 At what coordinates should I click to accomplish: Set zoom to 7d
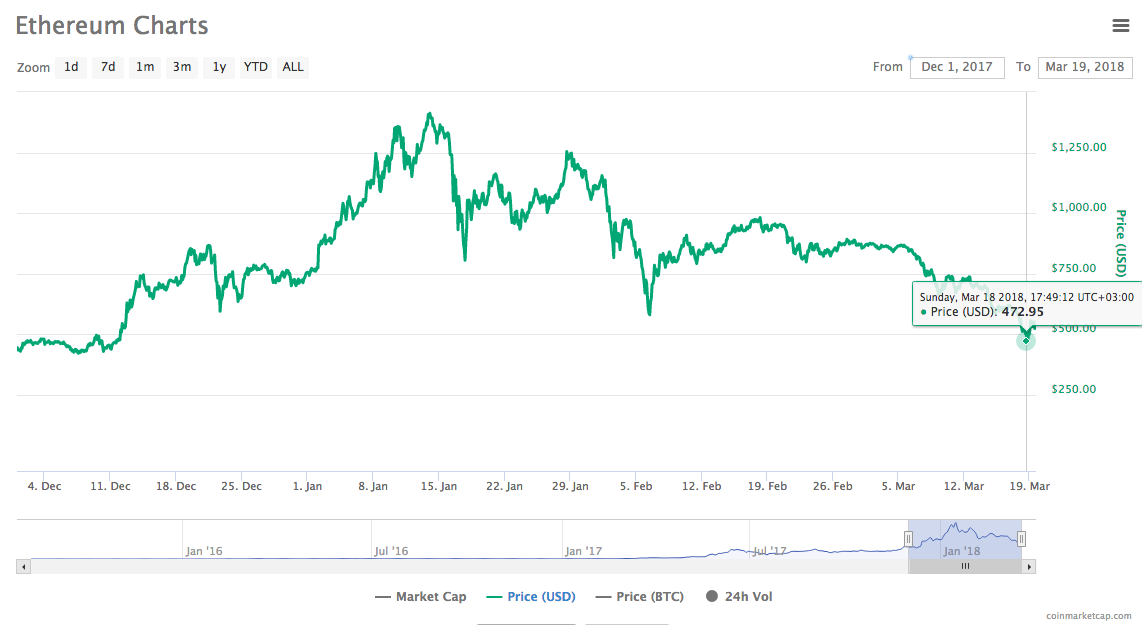(108, 67)
